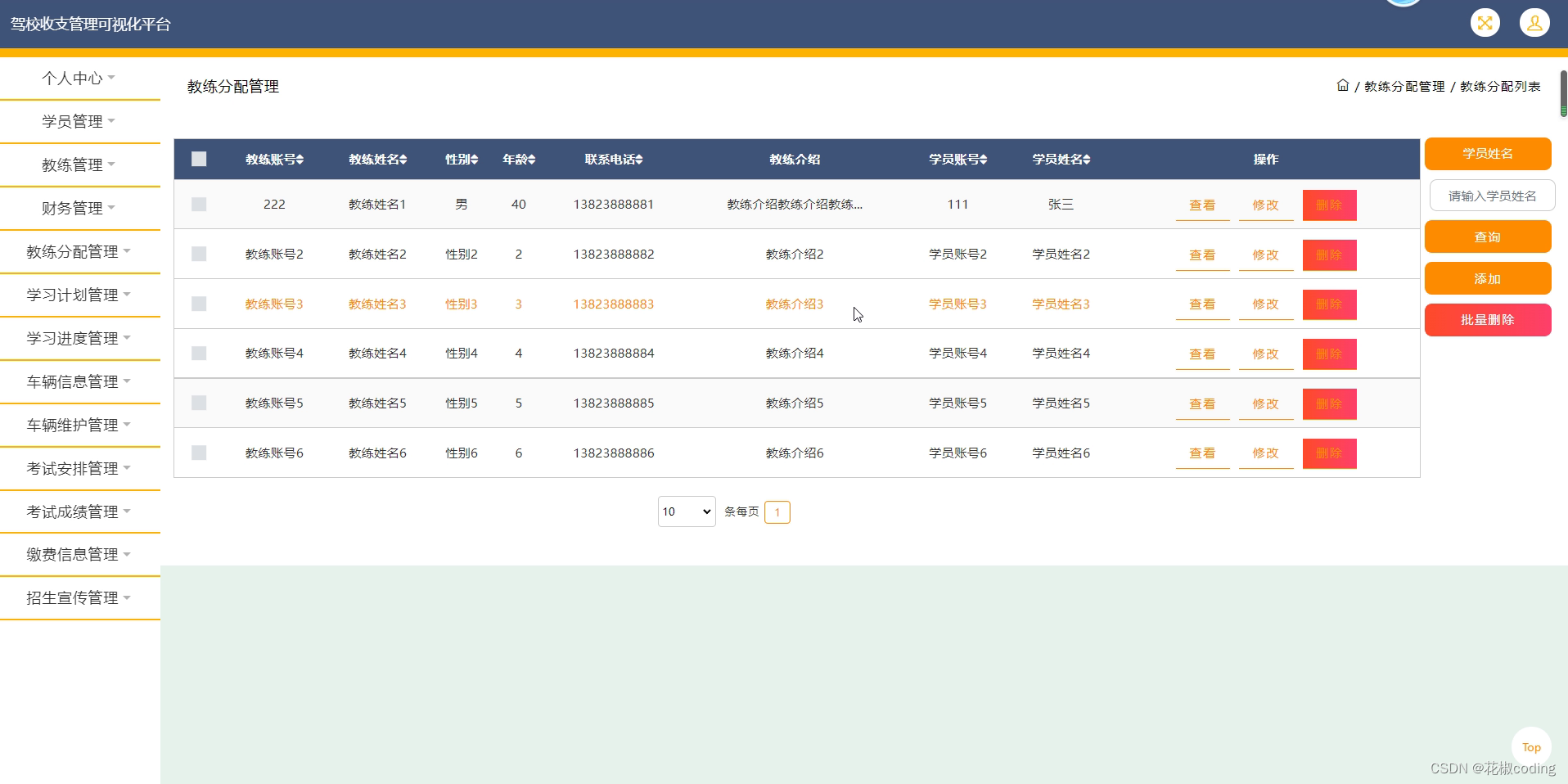Click 删除 for row 教练姓名1

(1329, 205)
